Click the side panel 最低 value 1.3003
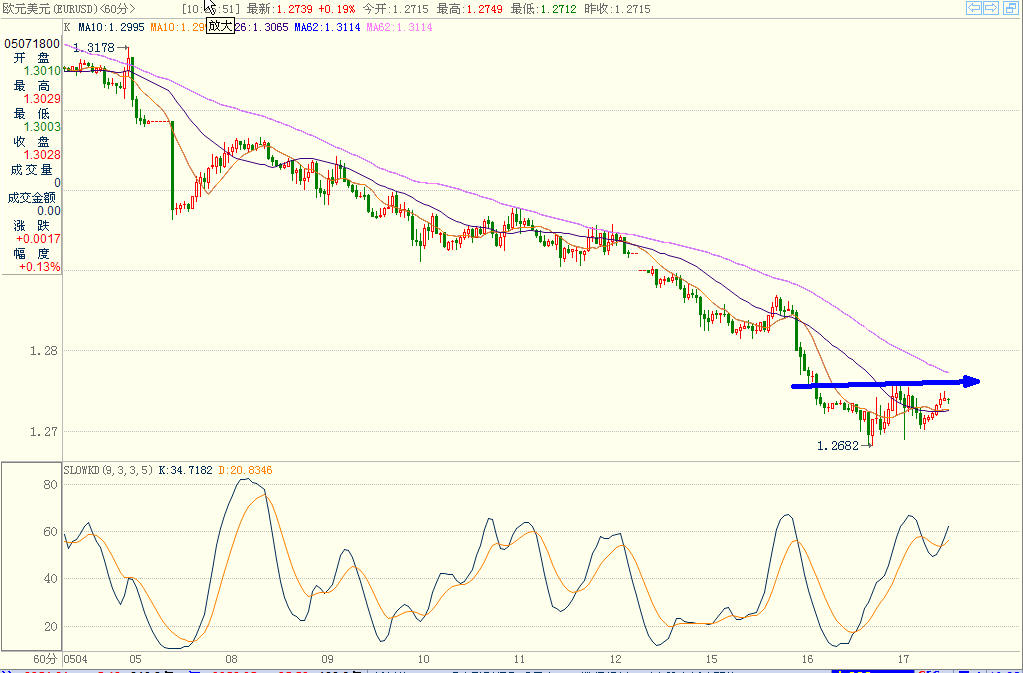Viewport: 1023px width, 673px height. click(42, 127)
